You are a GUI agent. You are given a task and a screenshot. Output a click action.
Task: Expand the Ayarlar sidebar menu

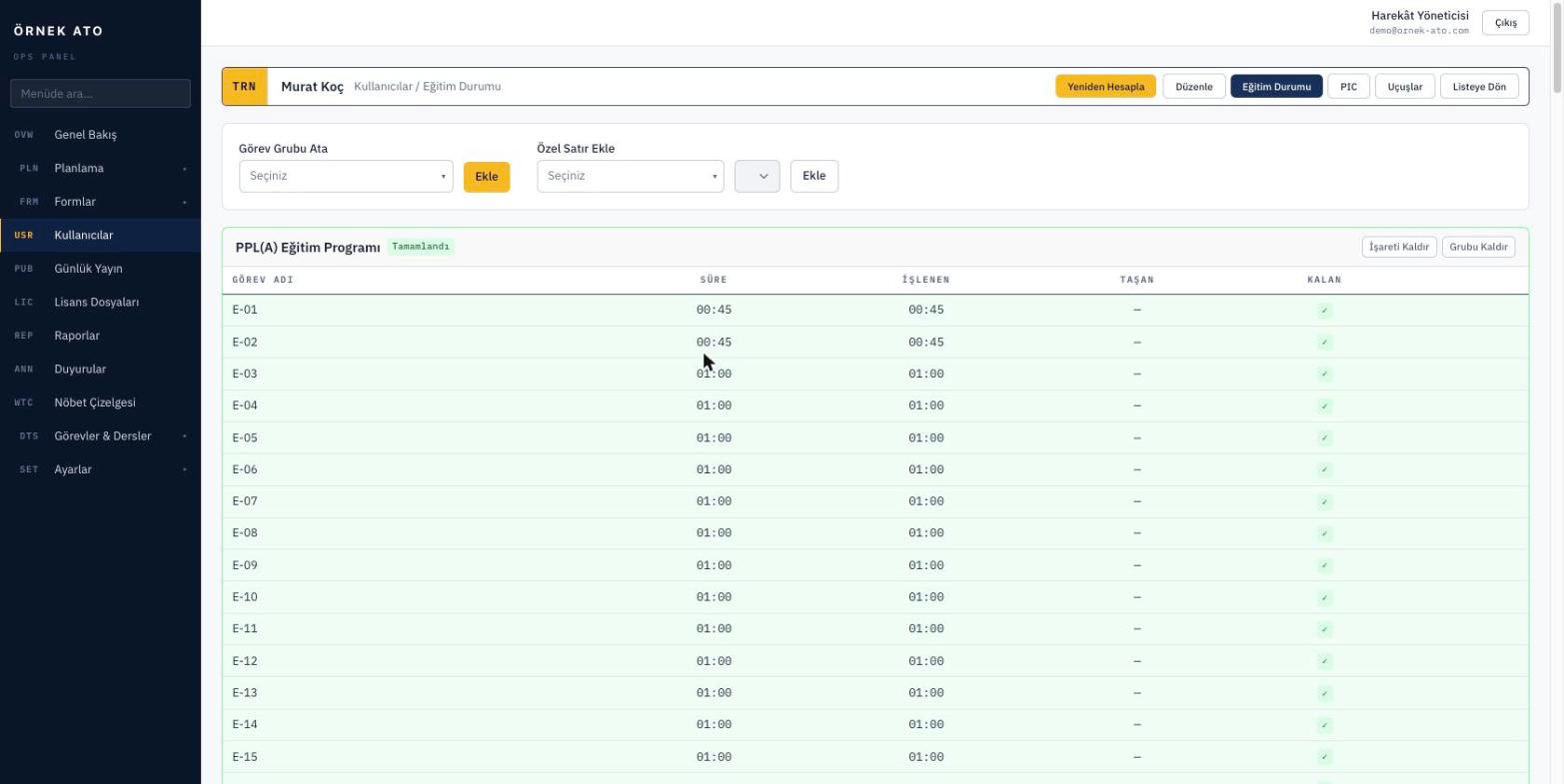tap(100, 469)
